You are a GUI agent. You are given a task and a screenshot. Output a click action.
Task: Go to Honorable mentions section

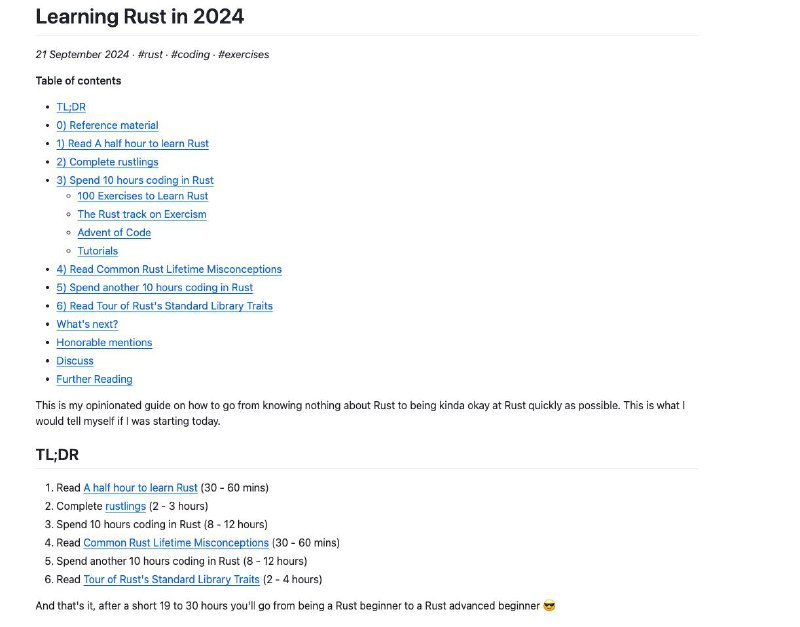click(104, 343)
